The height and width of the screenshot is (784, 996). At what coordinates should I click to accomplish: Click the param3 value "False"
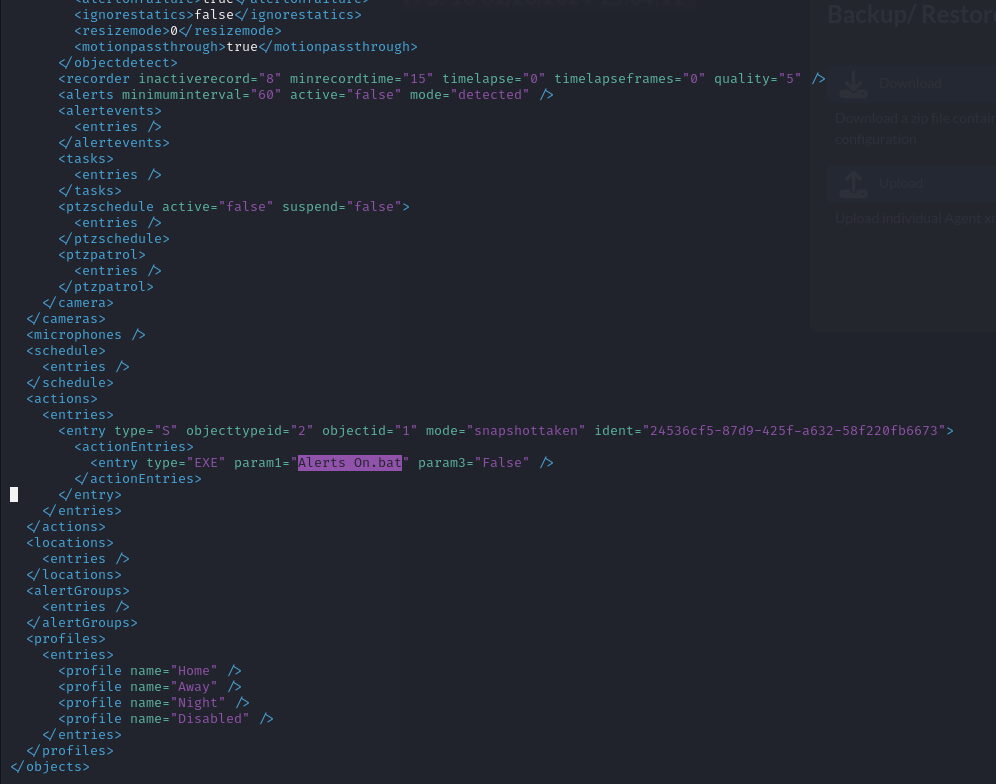click(x=502, y=463)
